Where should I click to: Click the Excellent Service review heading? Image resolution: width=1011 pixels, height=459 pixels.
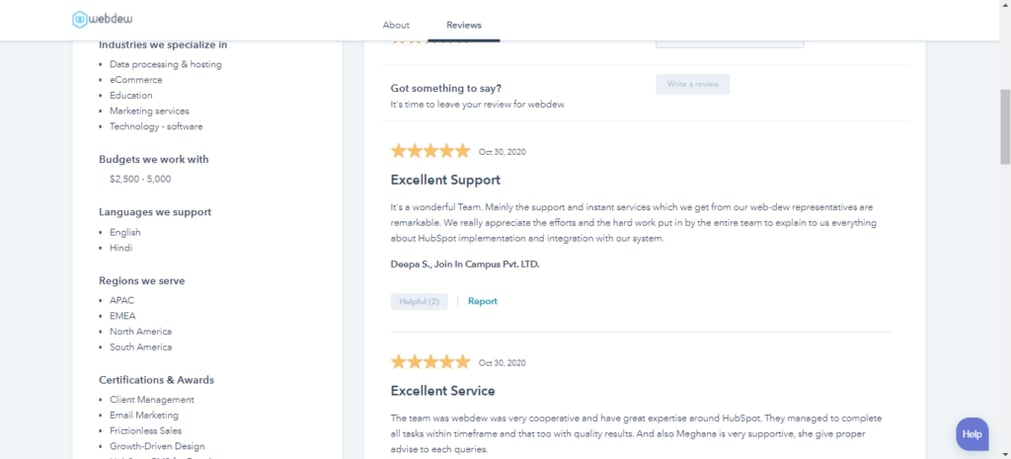[442, 391]
